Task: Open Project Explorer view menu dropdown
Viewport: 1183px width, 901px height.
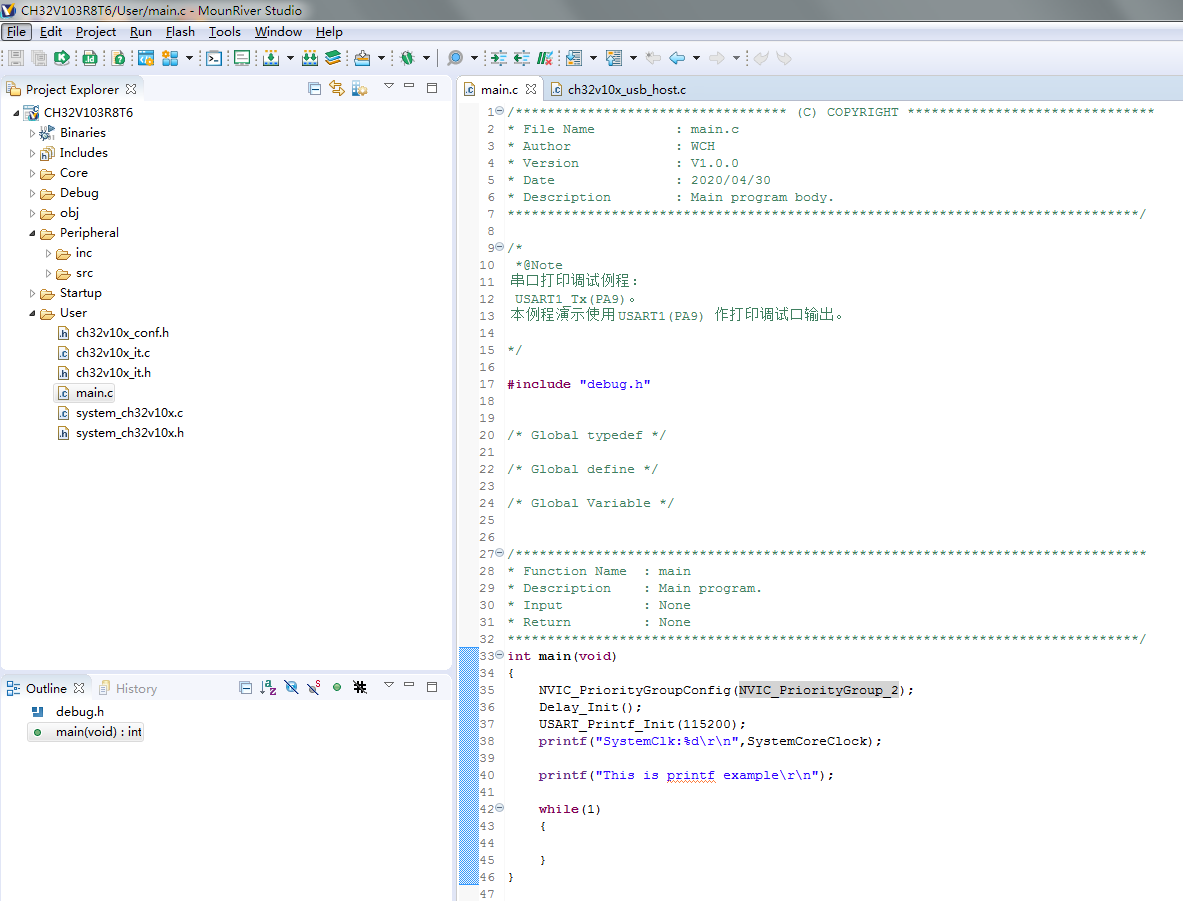Action: click(x=389, y=88)
